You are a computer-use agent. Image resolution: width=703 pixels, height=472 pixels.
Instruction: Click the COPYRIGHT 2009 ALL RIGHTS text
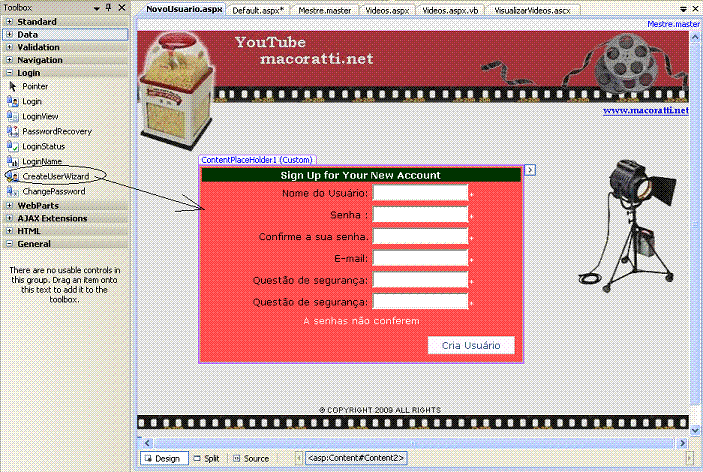(x=380, y=410)
